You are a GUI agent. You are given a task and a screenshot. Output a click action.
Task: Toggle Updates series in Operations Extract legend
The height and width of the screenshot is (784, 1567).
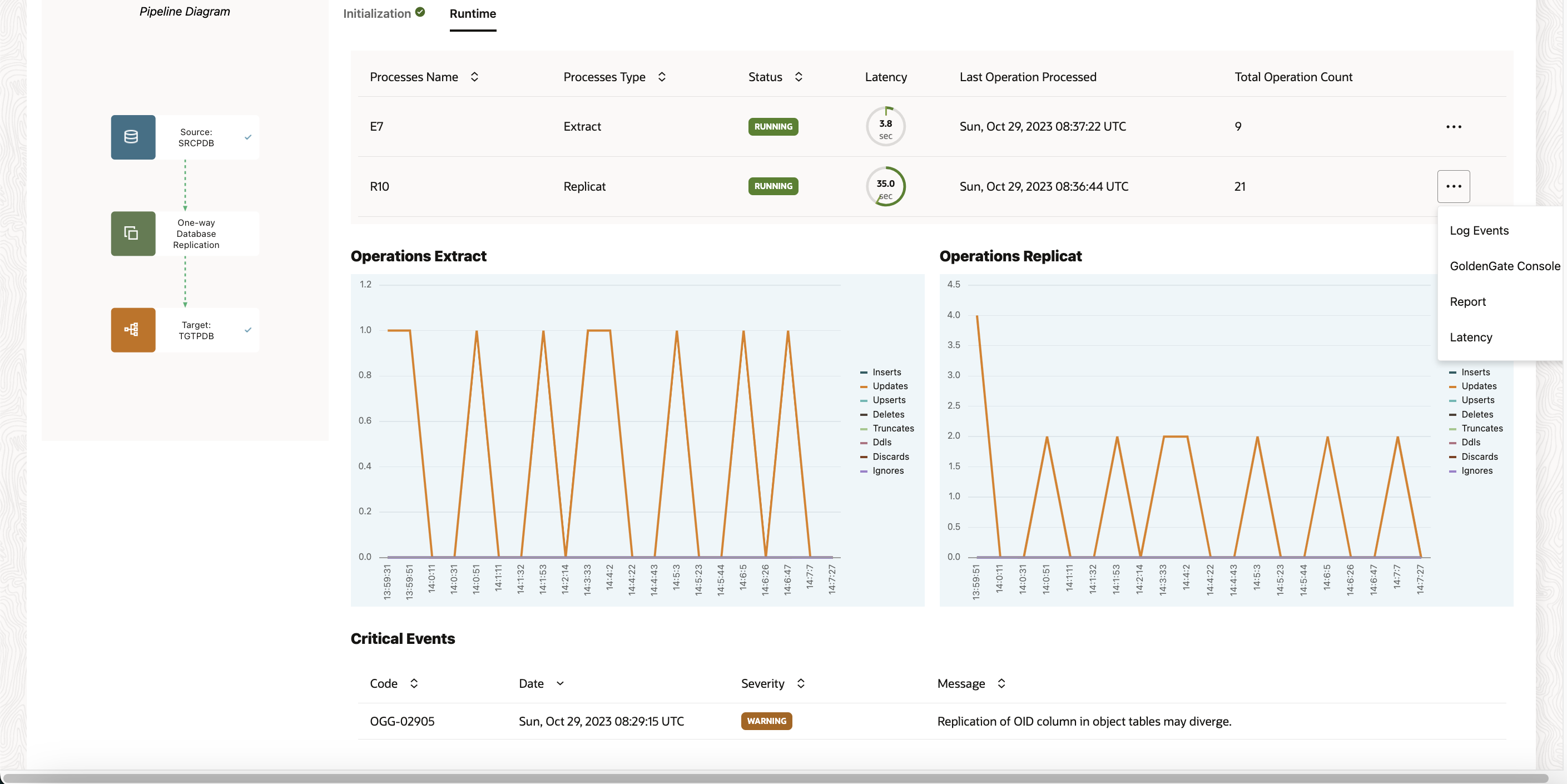(889, 386)
